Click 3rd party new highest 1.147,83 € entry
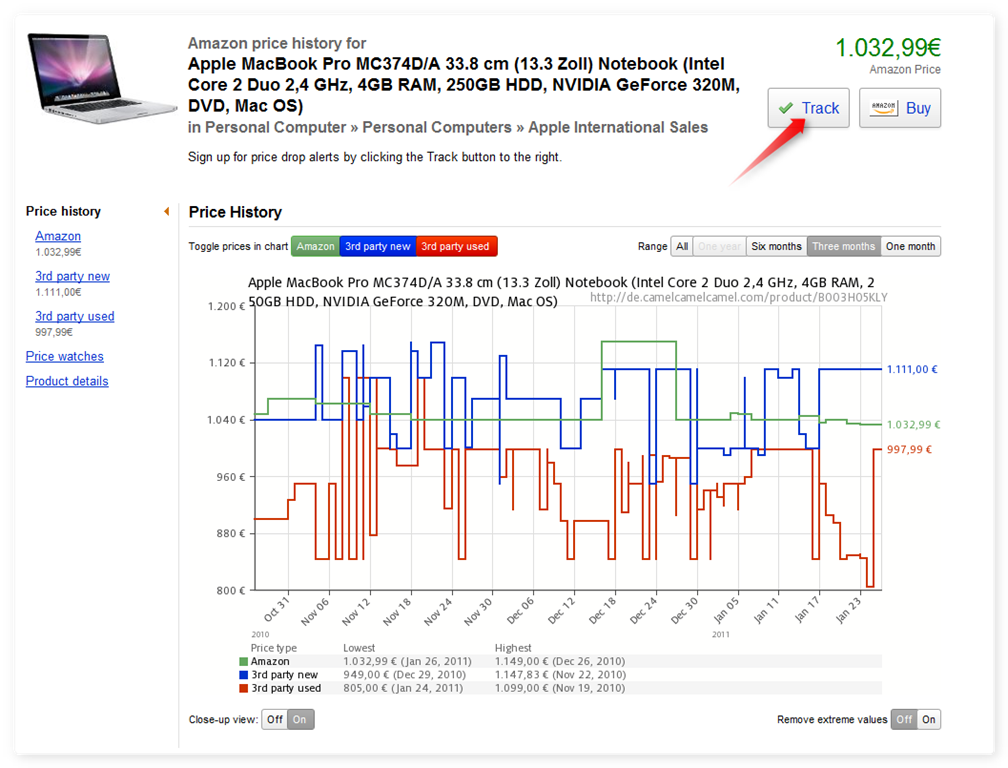The width and height of the screenshot is (1008, 768). point(560,675)
